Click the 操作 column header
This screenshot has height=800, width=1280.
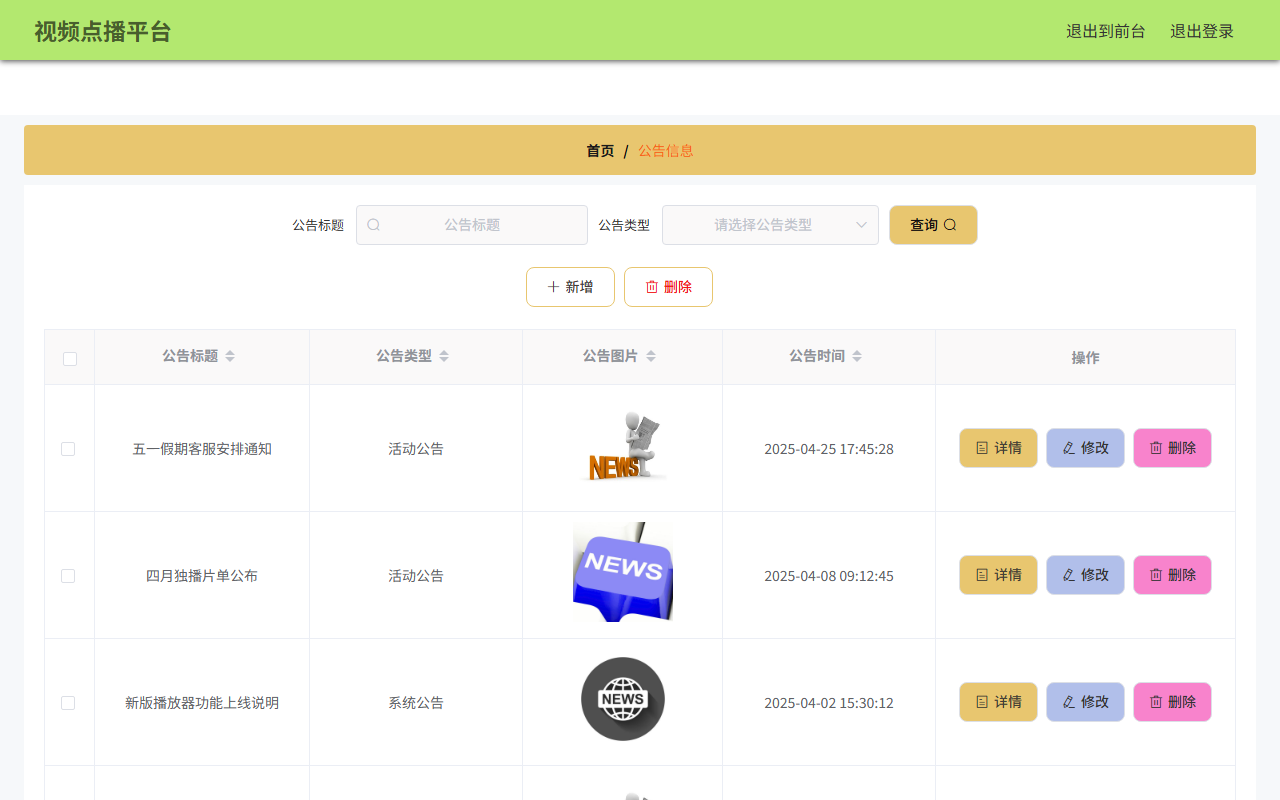click(x=1085, y=357)
